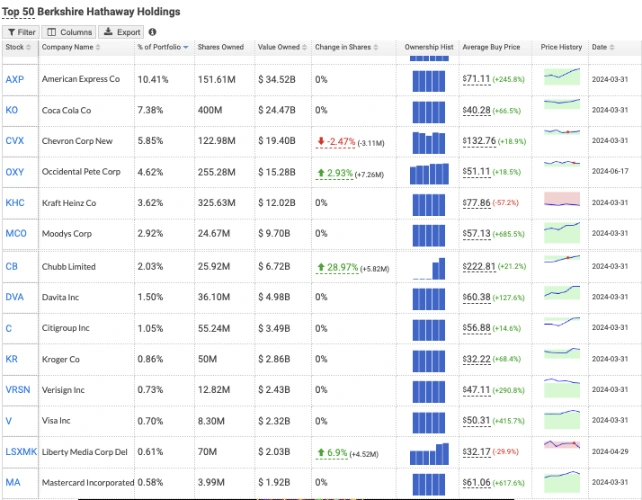Open MA ticker link

[13, 482]
